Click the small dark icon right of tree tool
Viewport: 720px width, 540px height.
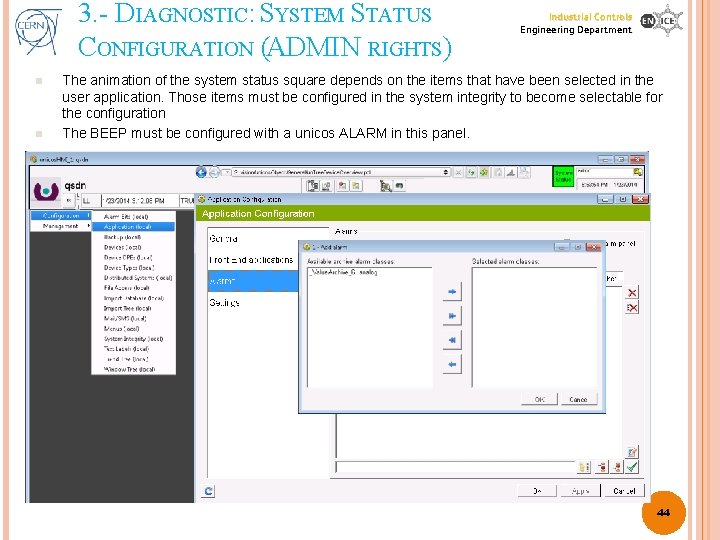point(399,186)
